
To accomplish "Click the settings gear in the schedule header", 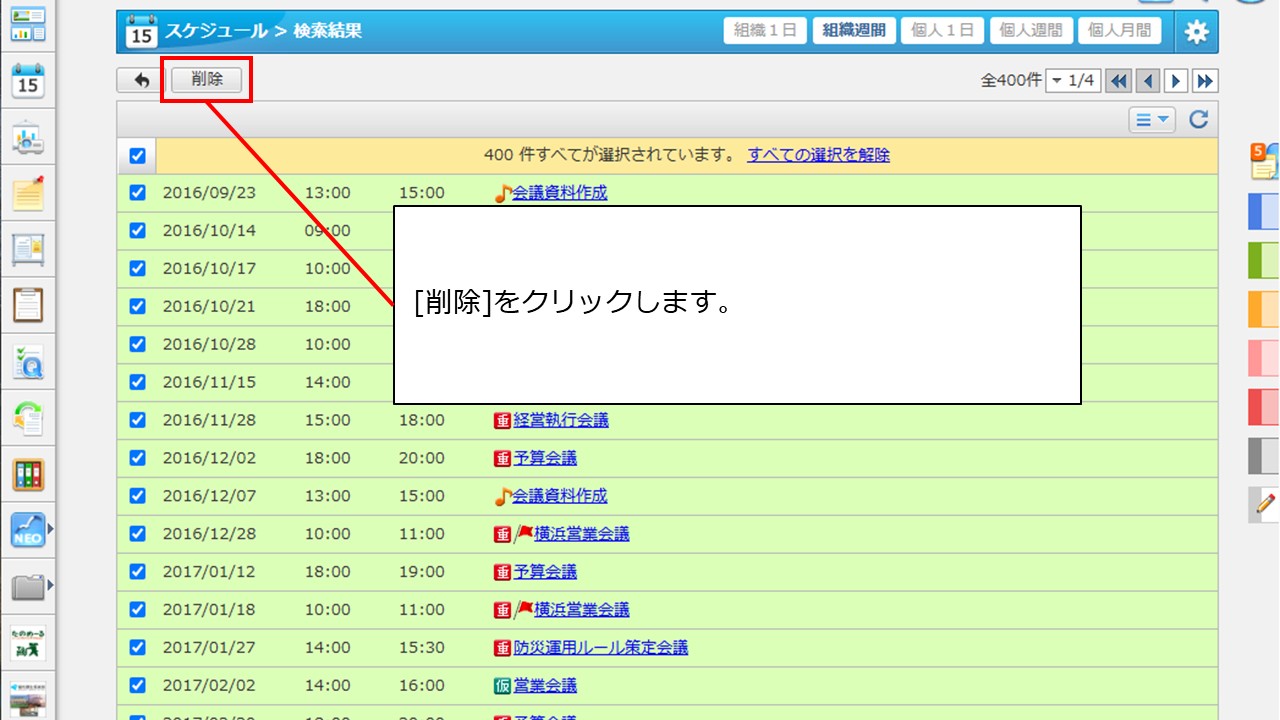I will pyautogui.click(x=1196, y=32).
